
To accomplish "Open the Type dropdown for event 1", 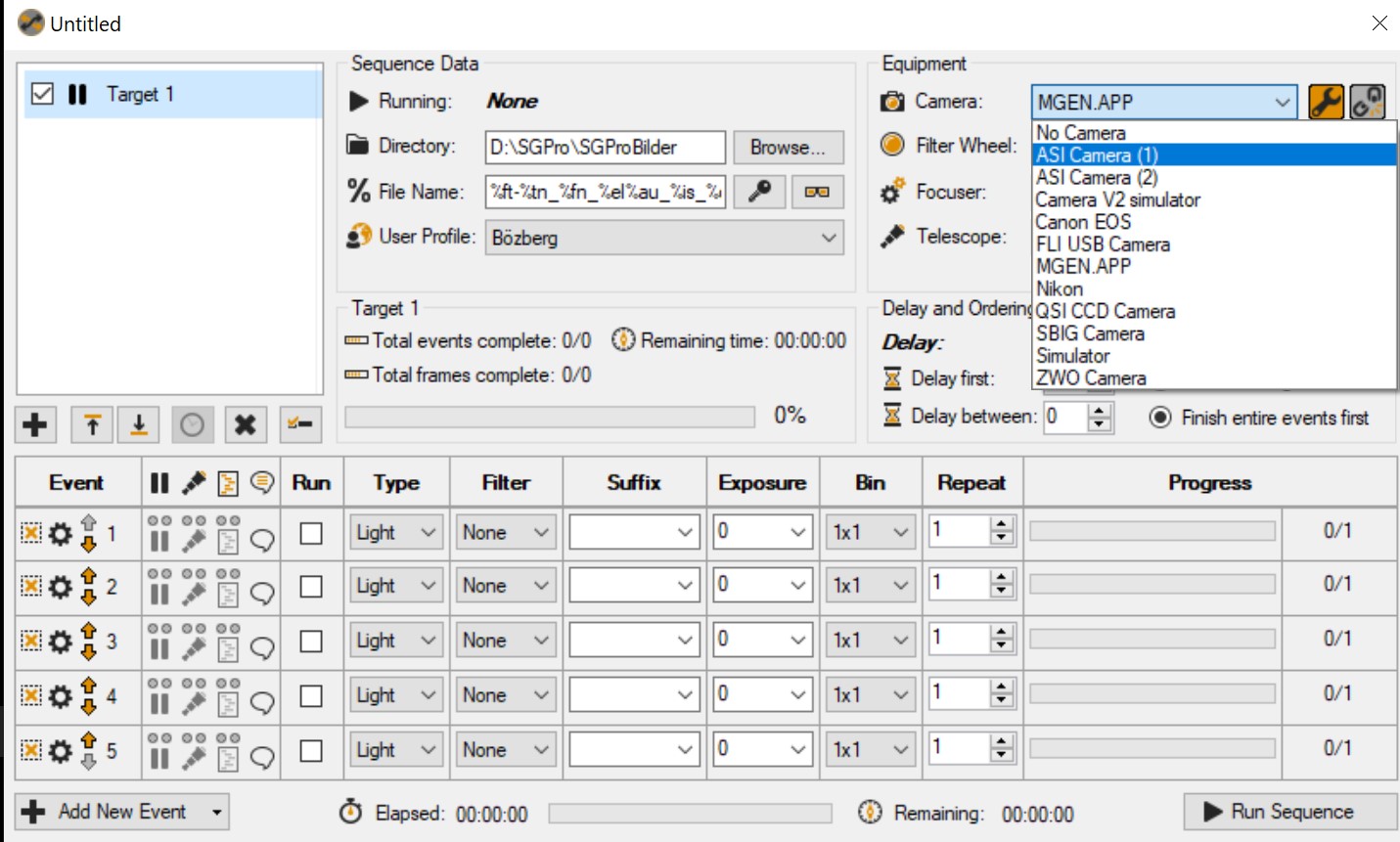I will pyautogui.click(x=396, y=533).
